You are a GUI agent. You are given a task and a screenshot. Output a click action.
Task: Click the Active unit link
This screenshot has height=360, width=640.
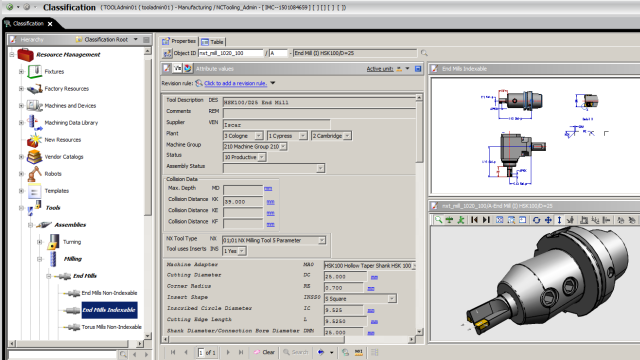[x=380, y=69]
